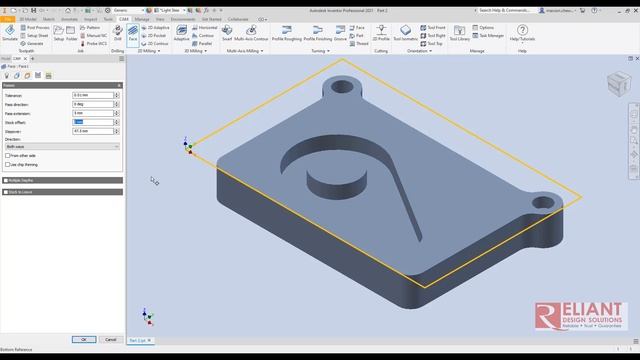
Task: Switch to the Inspect ribbon tab
Action: point(90,19)
